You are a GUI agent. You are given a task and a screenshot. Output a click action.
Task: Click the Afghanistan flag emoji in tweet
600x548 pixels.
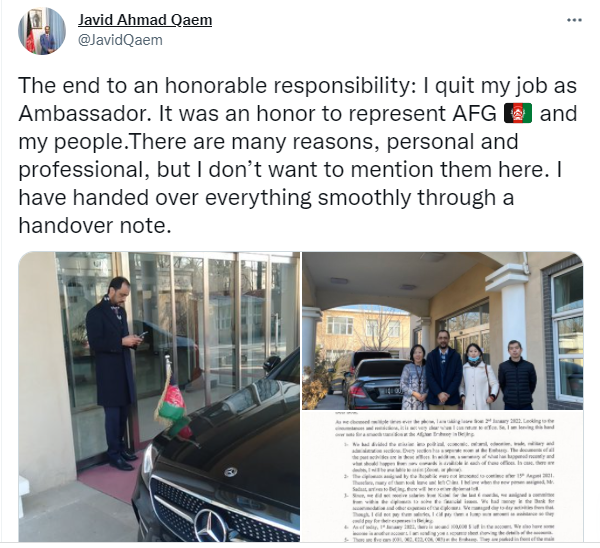(518, 113)
